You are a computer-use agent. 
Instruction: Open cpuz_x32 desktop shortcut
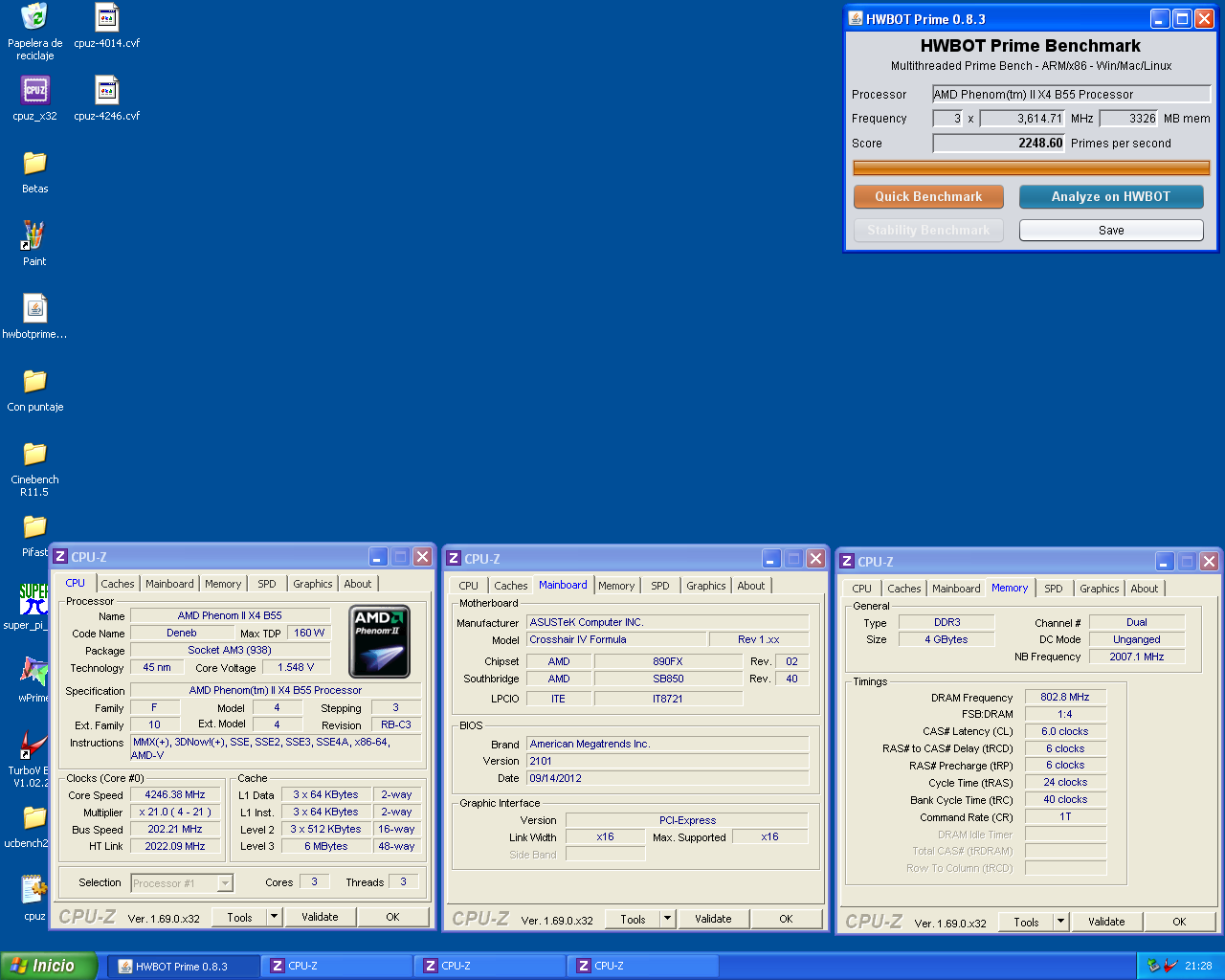[x=34, y=90]
